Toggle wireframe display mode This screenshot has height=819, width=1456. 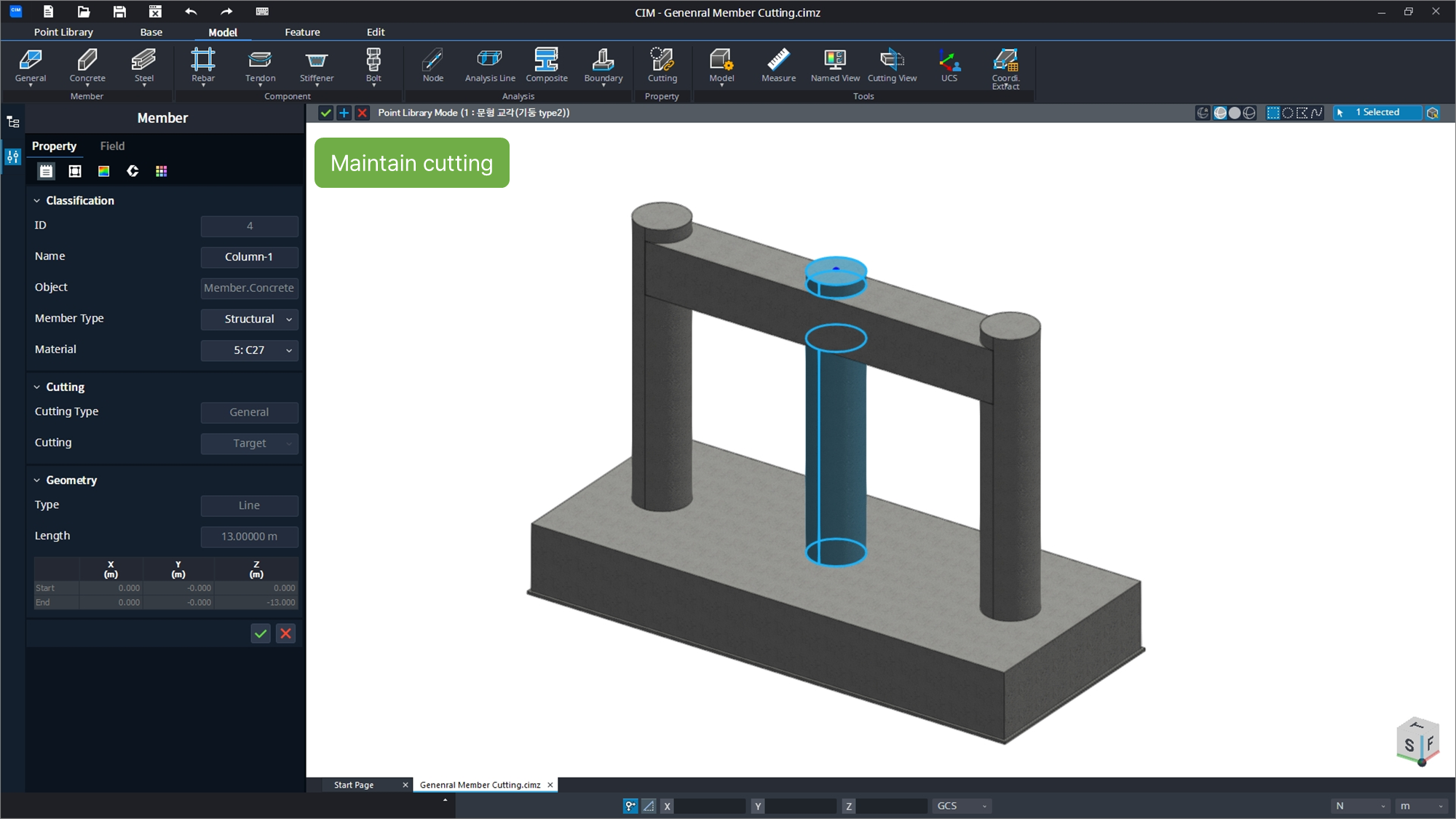click(x=1249, y=113)
